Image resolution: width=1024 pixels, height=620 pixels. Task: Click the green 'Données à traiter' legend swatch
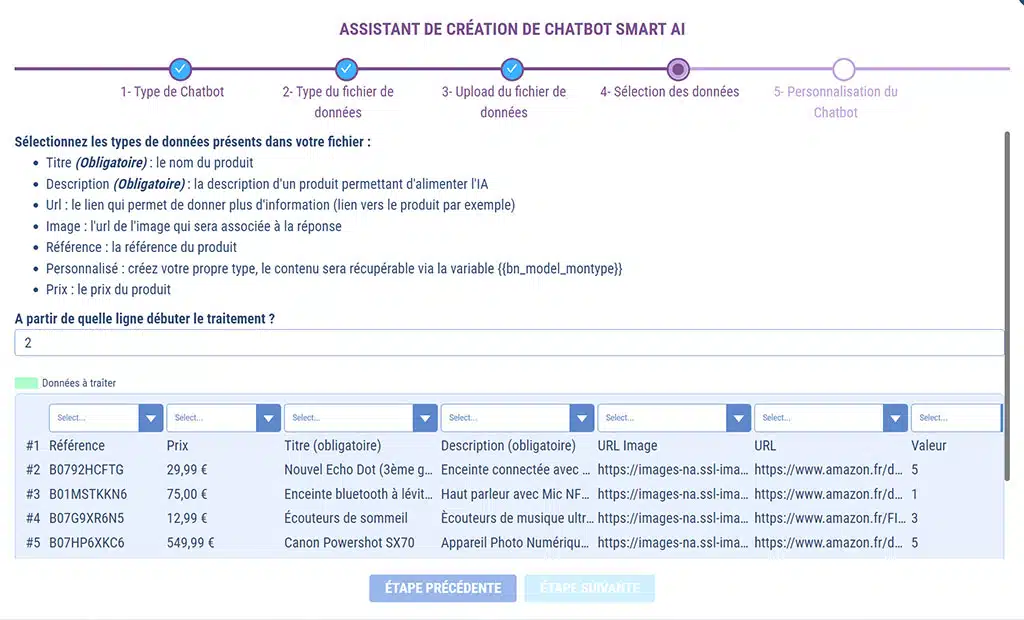pos(27,383)
